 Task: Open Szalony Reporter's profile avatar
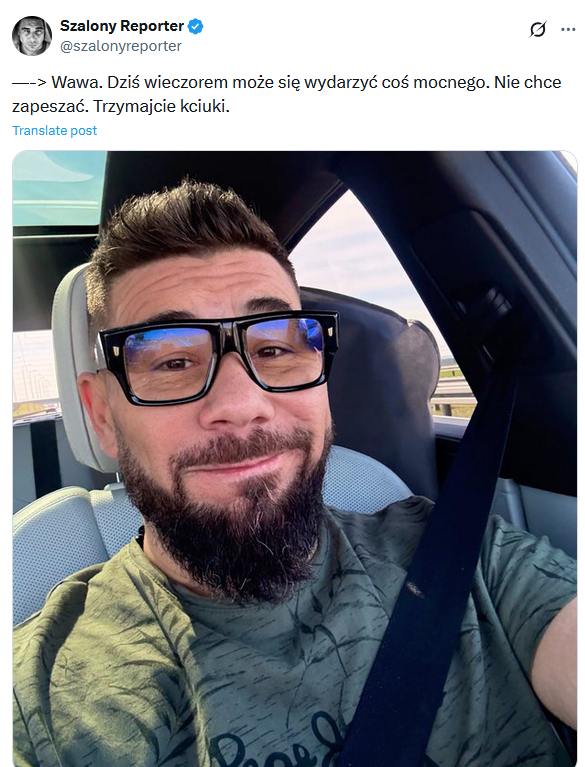click(x=32, y=36)
